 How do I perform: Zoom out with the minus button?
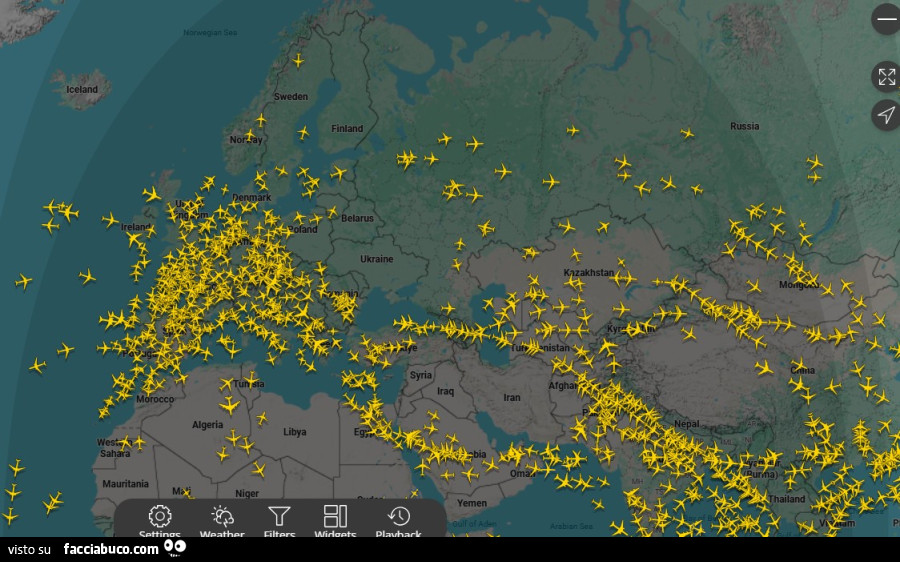click(886, 20)
